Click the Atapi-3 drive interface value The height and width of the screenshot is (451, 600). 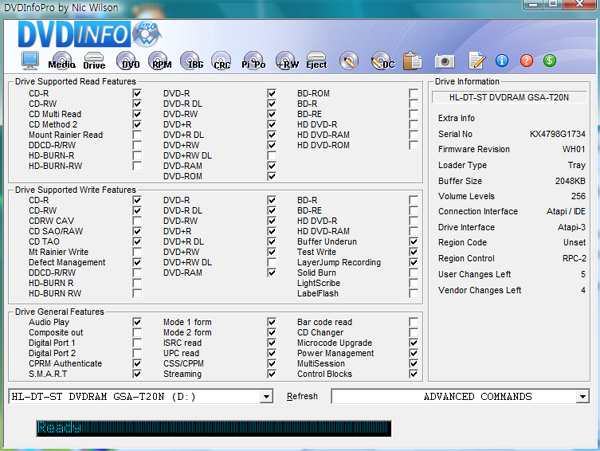[x=571, y=227]
